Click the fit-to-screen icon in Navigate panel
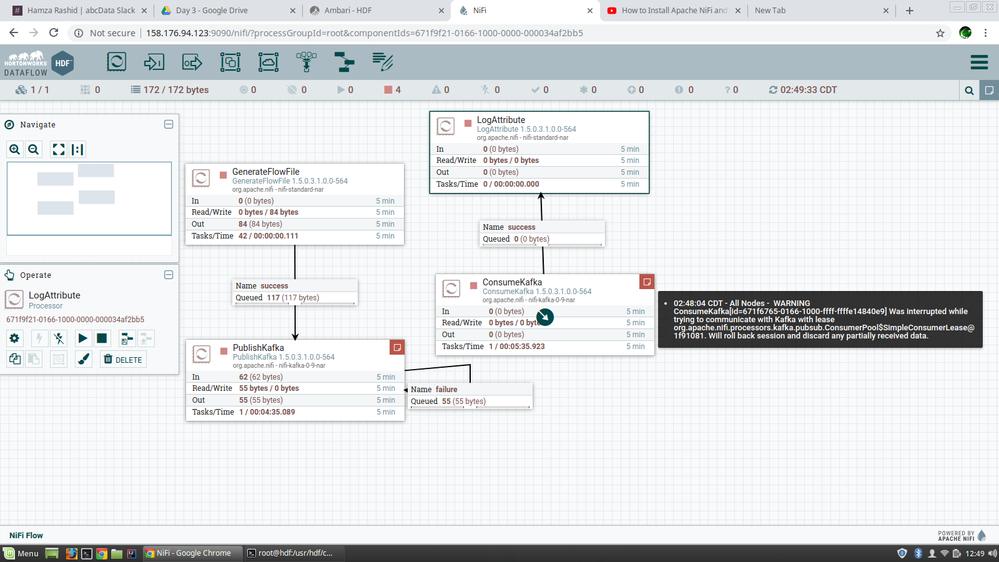Viewport: 999px width, 562px height. click(58, 149)
